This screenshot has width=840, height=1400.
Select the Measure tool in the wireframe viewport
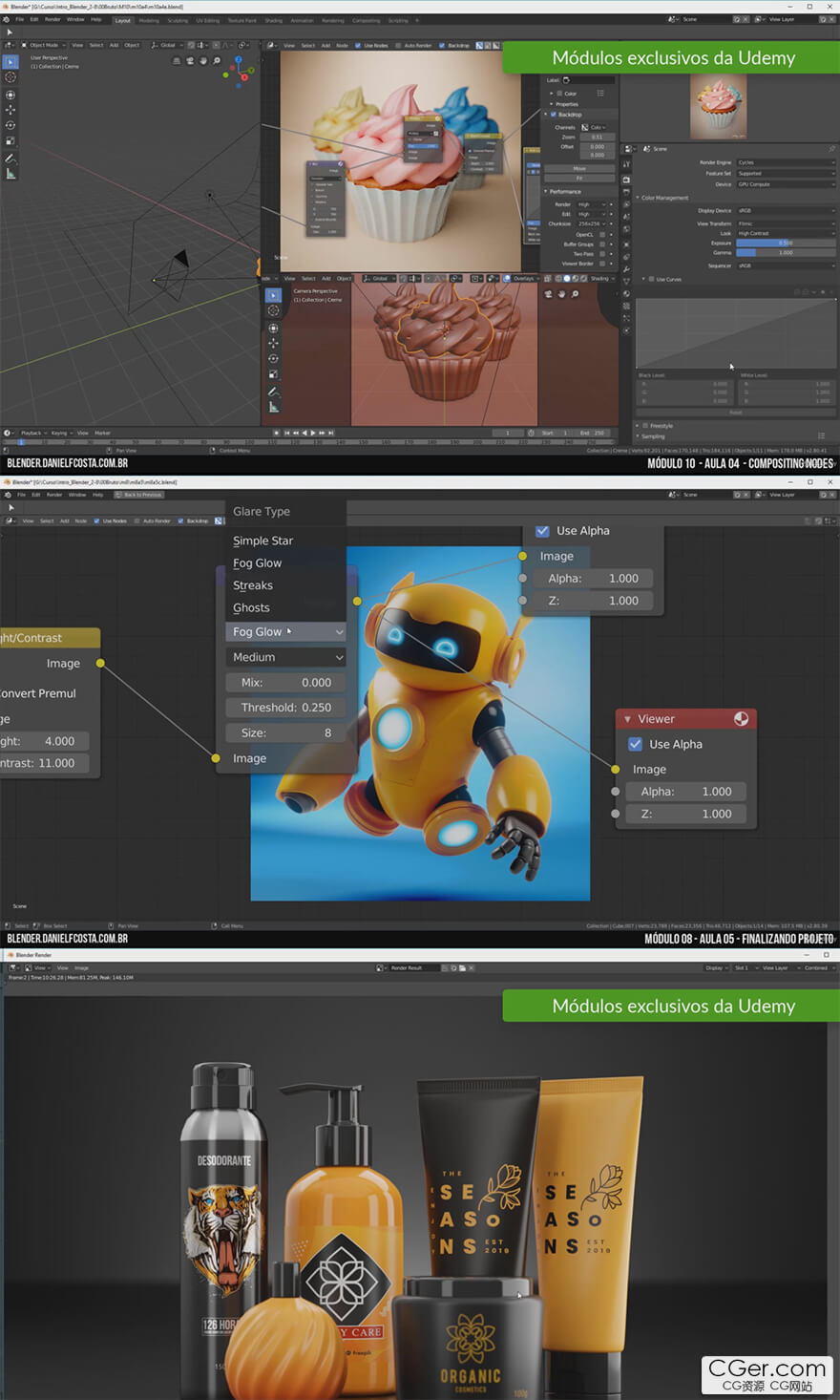pos(10,174)
